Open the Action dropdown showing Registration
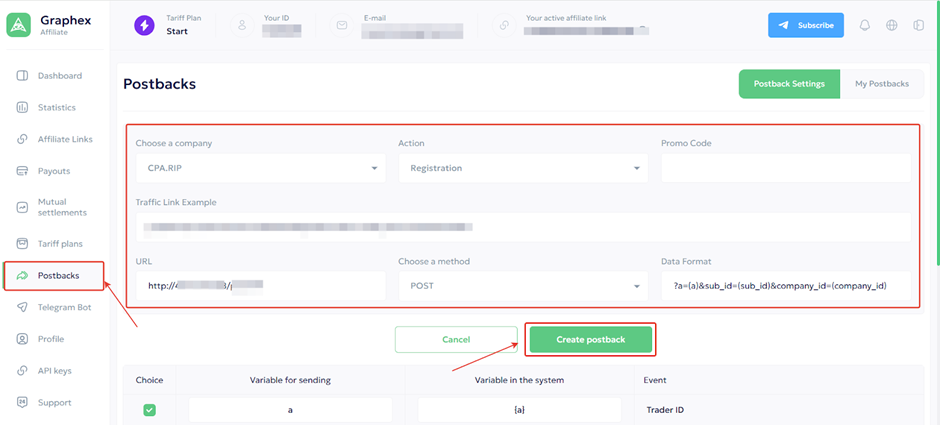This screenshot has width=940, height=425. (x=523, y=168)
